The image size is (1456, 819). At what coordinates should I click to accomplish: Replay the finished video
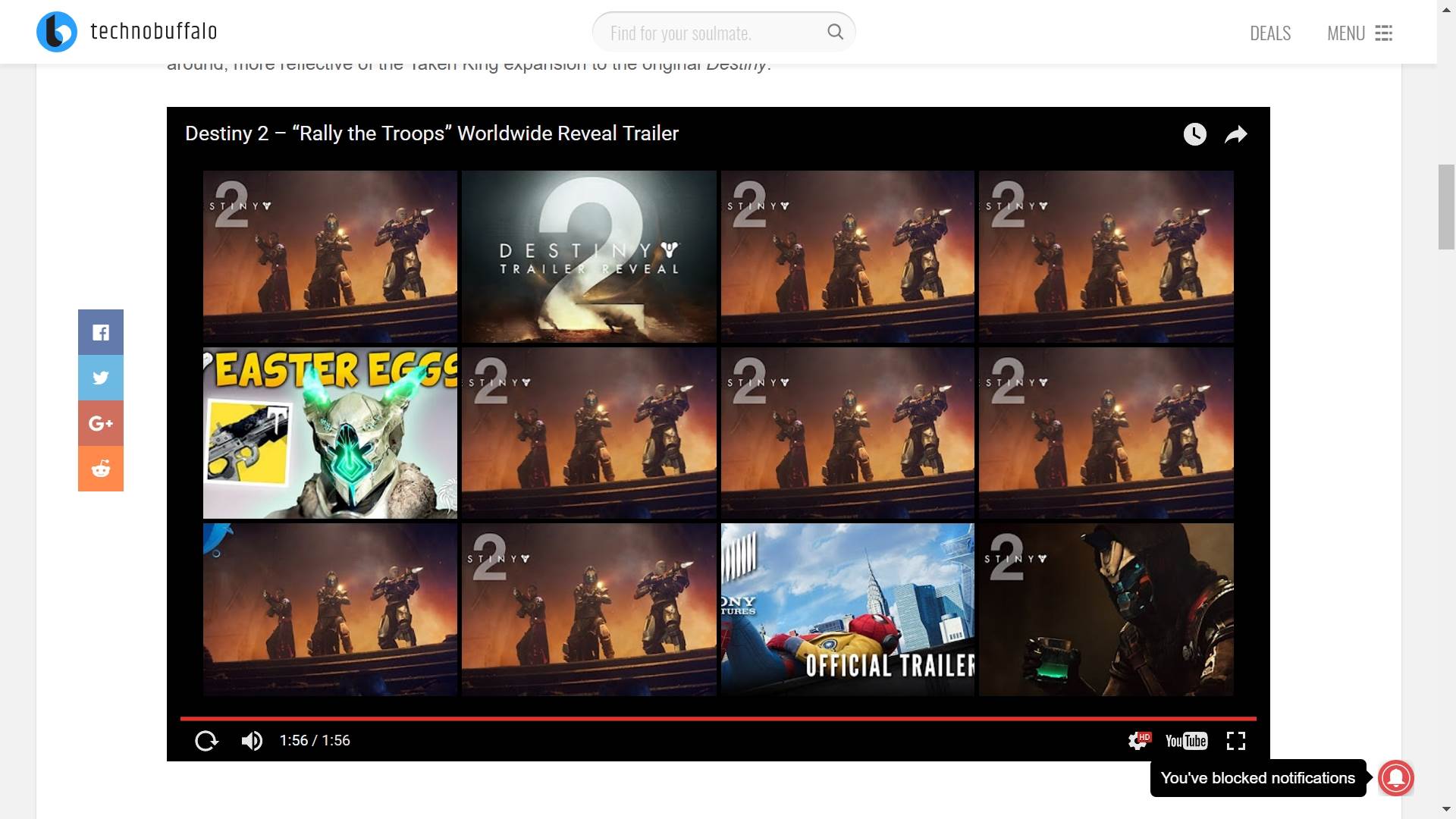click(206, 740)
